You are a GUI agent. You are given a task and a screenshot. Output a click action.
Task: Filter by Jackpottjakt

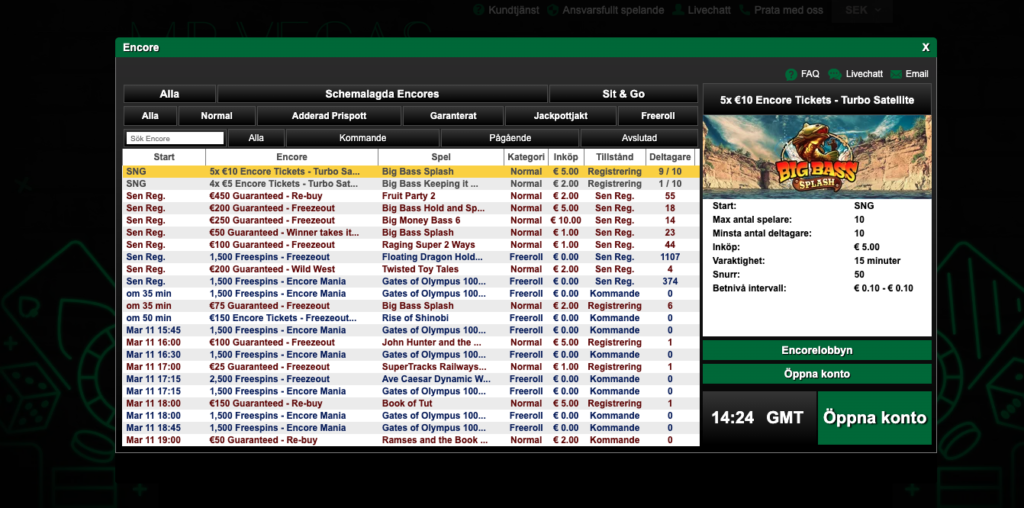pos(561,116)
